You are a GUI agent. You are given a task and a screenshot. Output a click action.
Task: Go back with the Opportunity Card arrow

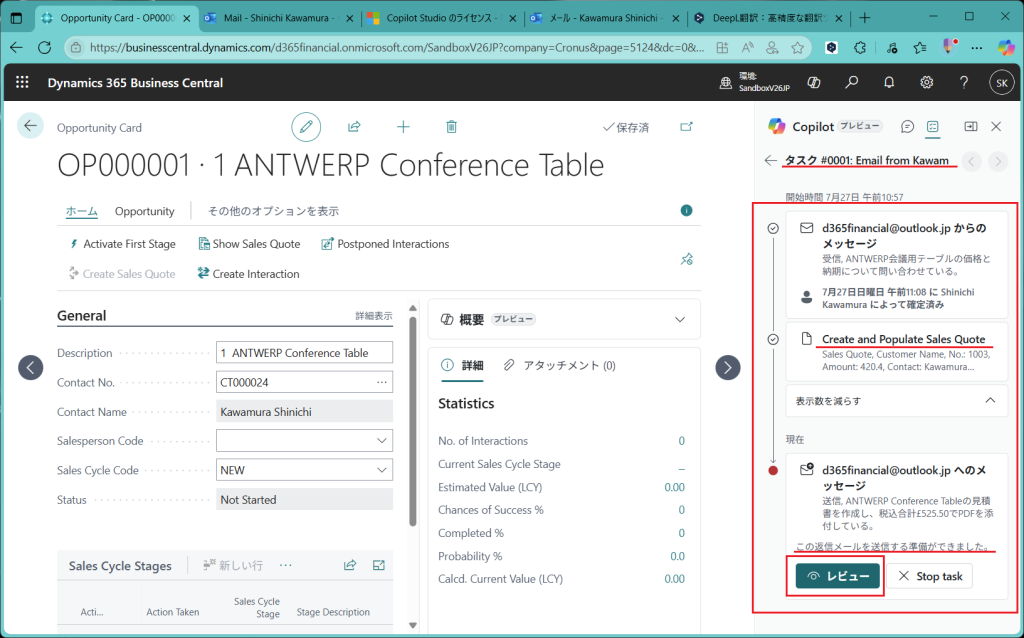coord(30,126)
